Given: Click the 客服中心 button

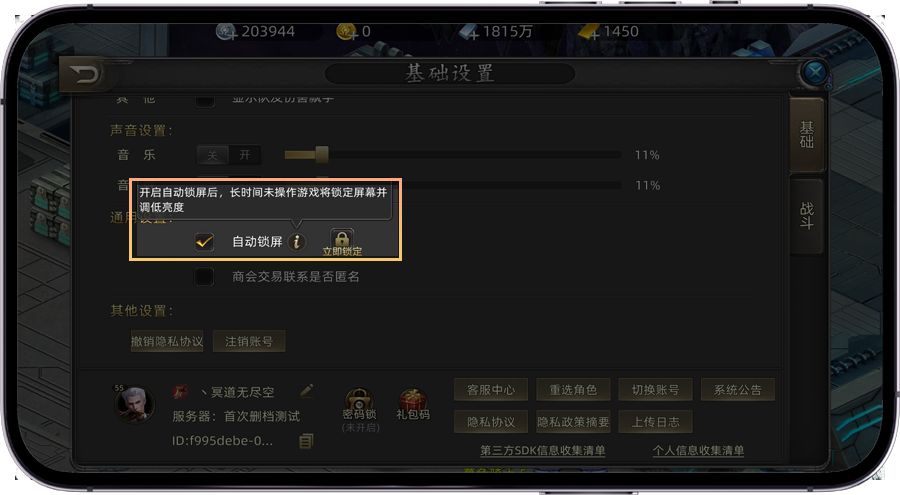Looking at the screenshot, I should [x=491, y=390].
